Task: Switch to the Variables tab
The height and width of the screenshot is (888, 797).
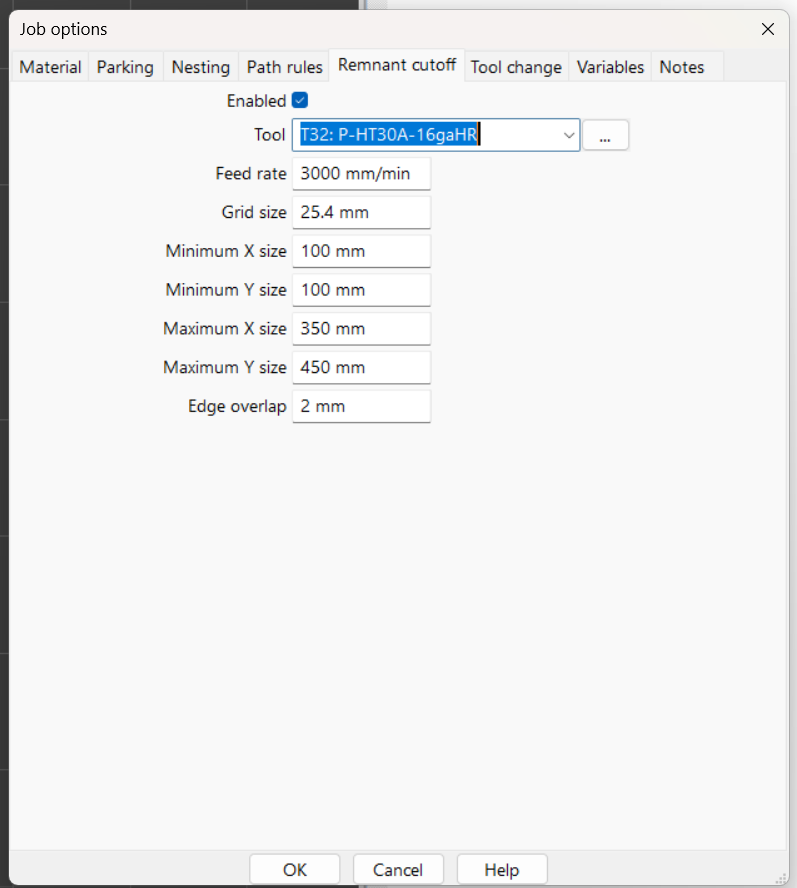Action: point(610,67)
